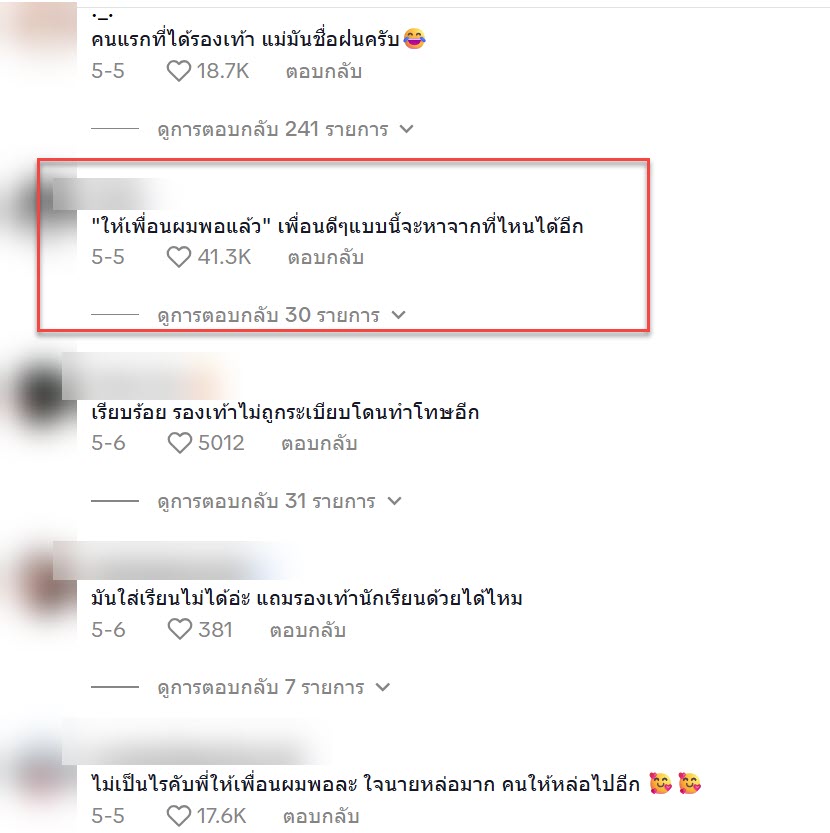
Task: Tap heart on comment with 5012 likes
Action: point(180,443)
